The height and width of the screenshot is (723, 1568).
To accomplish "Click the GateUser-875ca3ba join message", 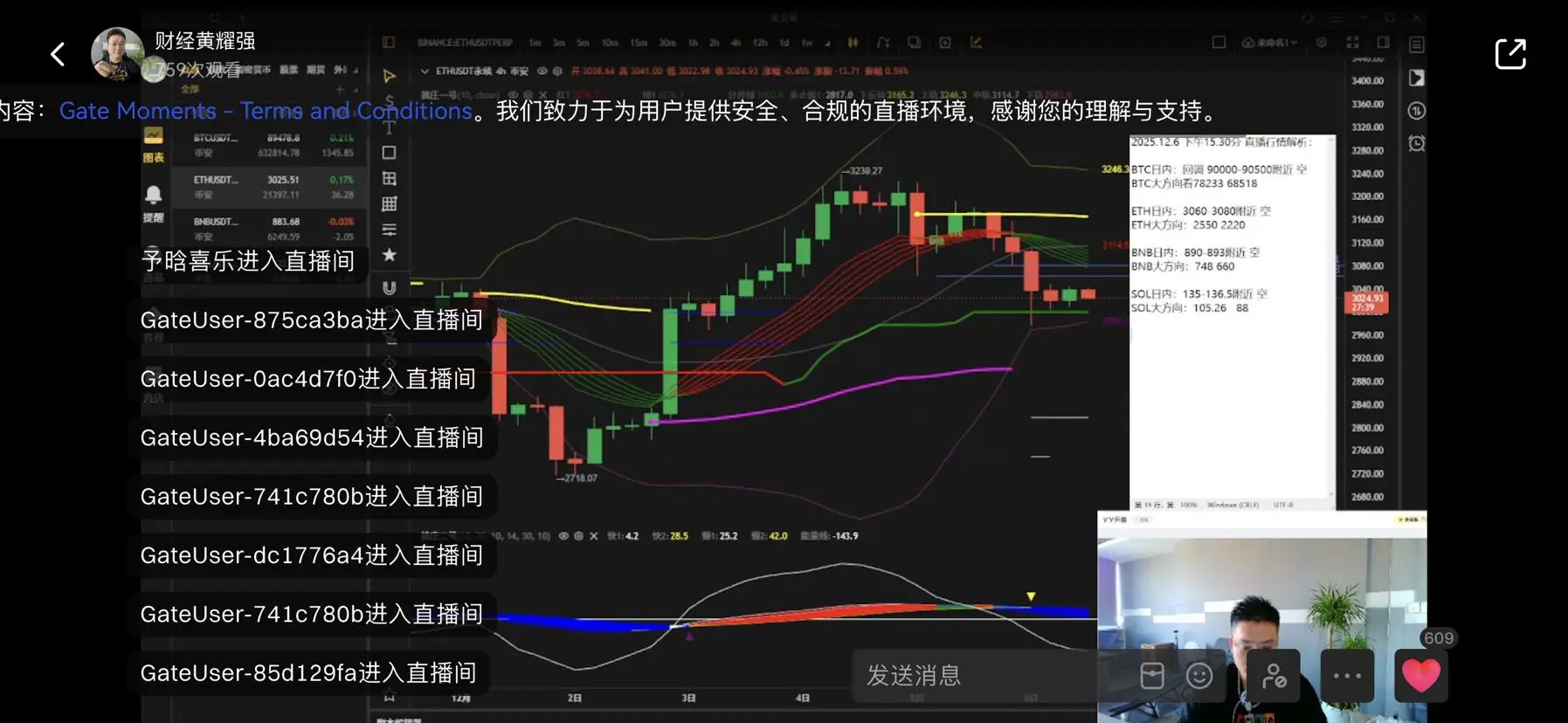I will 312,320.
